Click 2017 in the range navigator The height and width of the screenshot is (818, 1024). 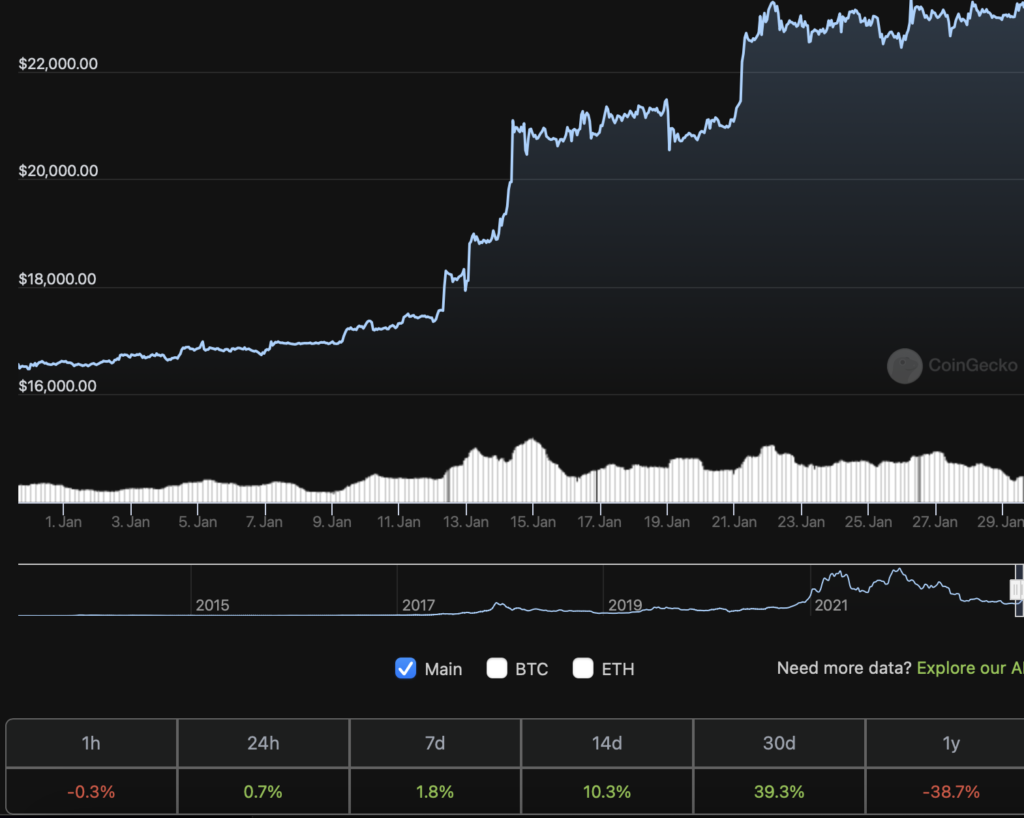(419, 605)
